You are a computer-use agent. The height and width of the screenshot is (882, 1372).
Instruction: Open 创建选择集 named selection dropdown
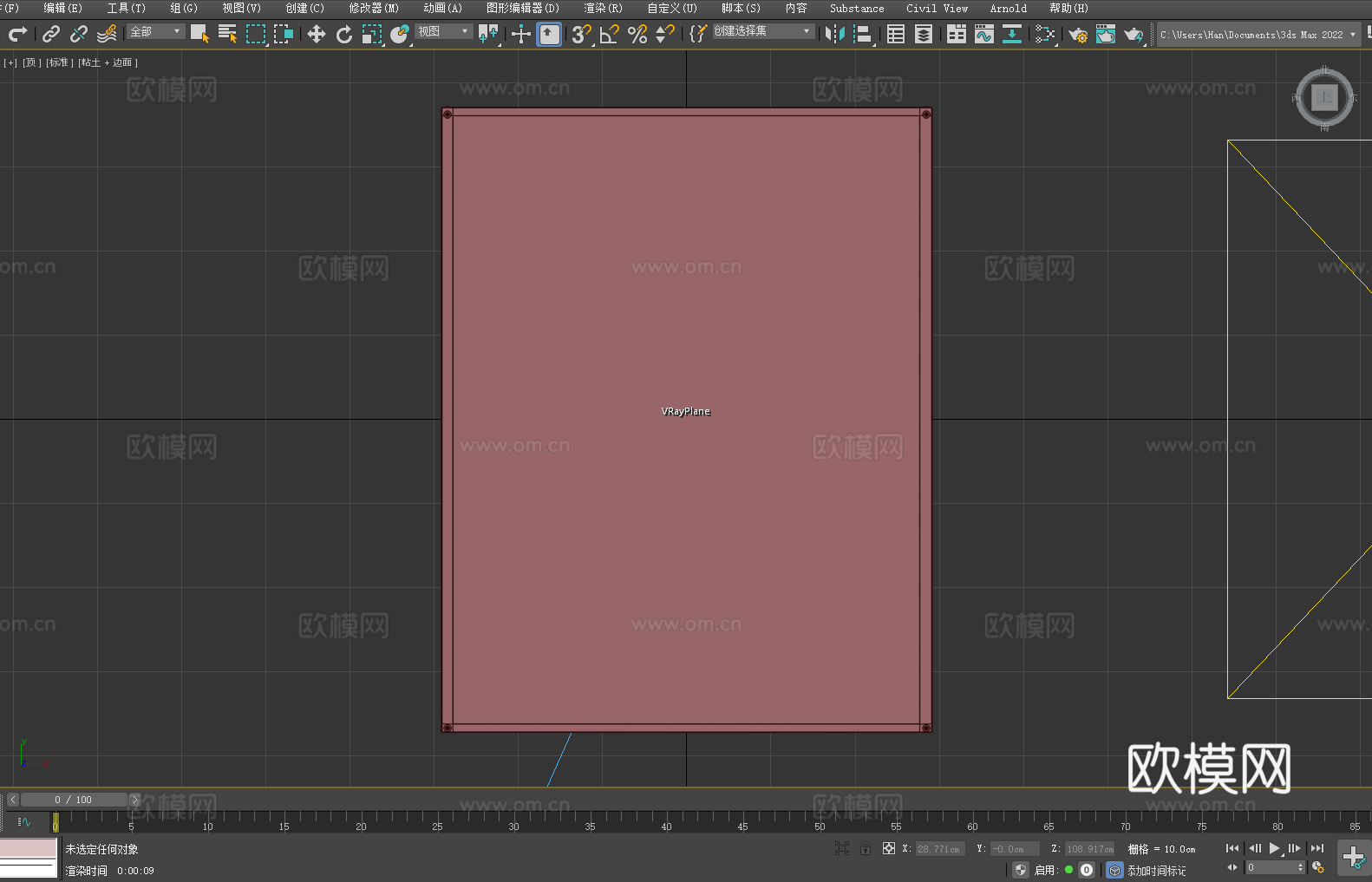[763, 31]
